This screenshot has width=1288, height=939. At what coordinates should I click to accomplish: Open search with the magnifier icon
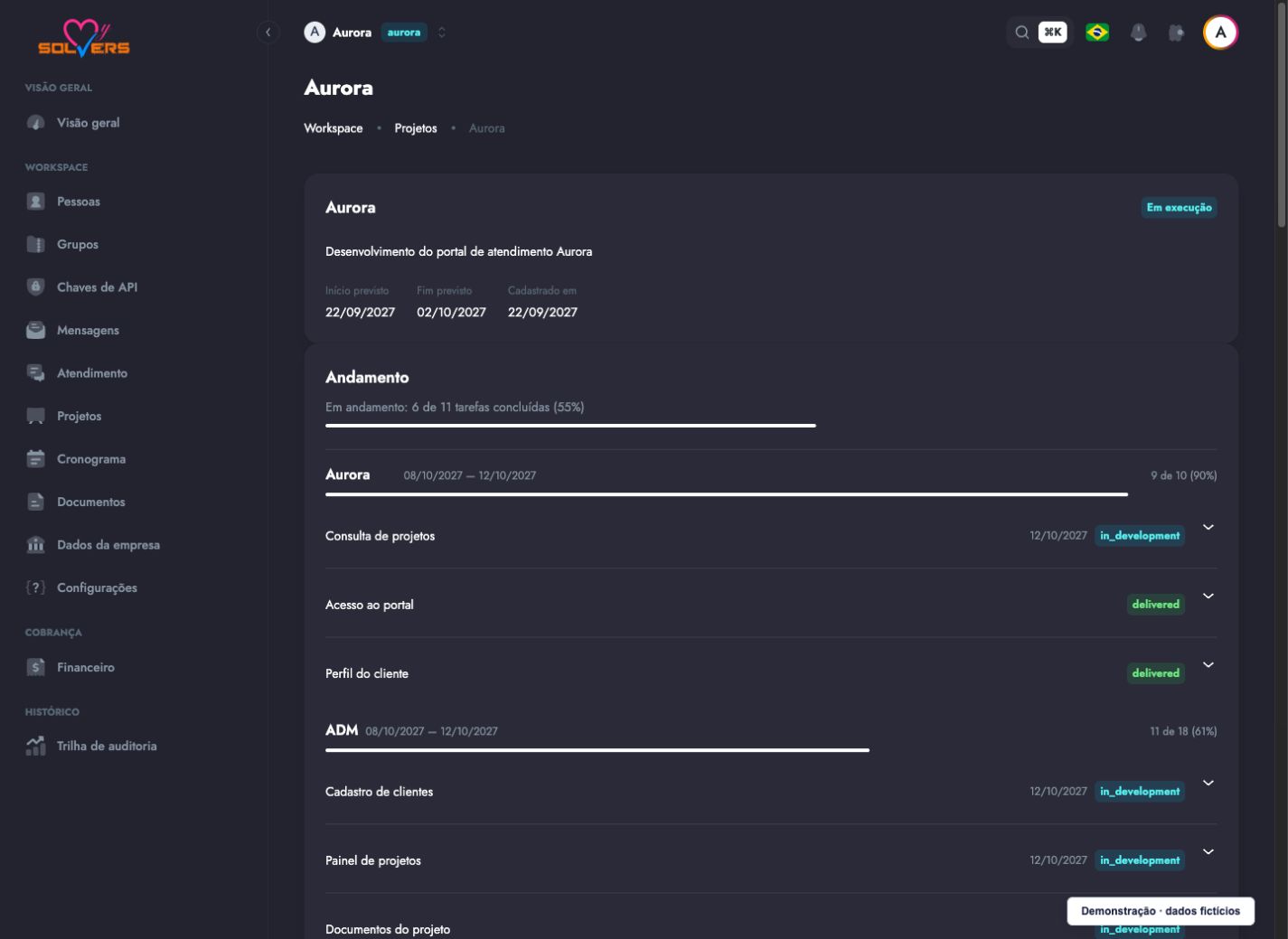[x=1021, y=33]
